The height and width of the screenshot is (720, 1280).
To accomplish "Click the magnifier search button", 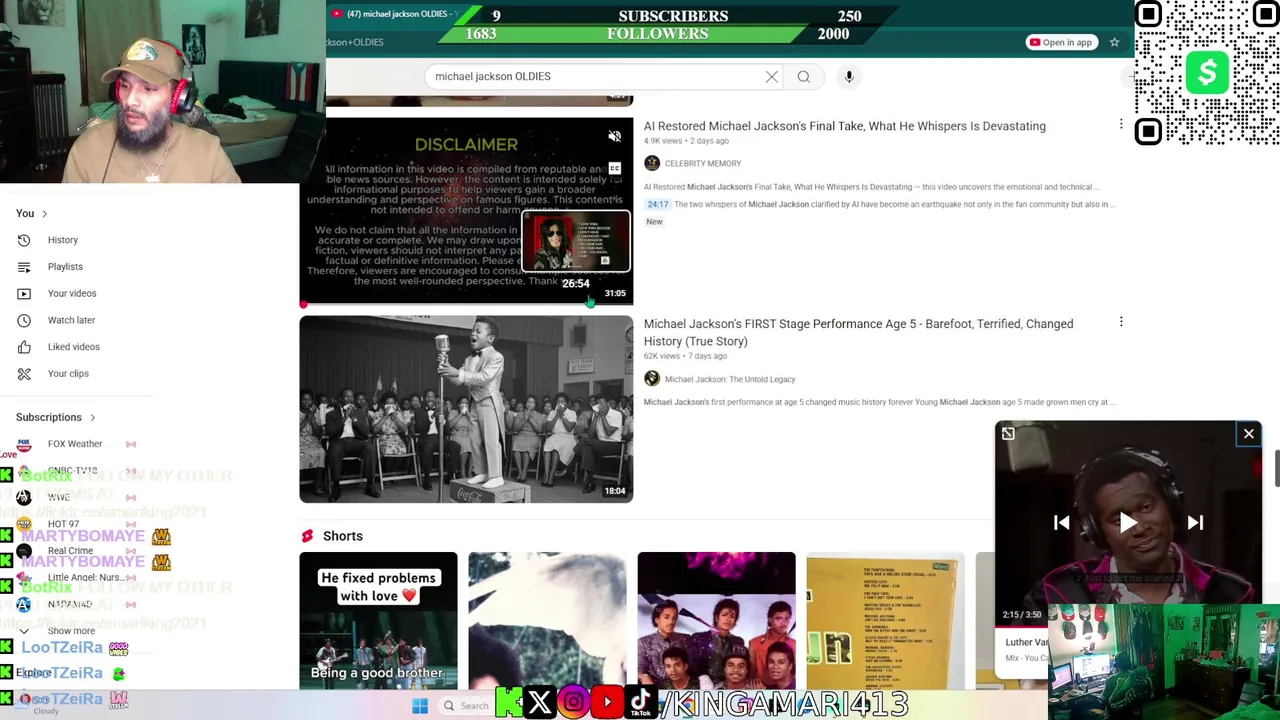I will point(803,76).
